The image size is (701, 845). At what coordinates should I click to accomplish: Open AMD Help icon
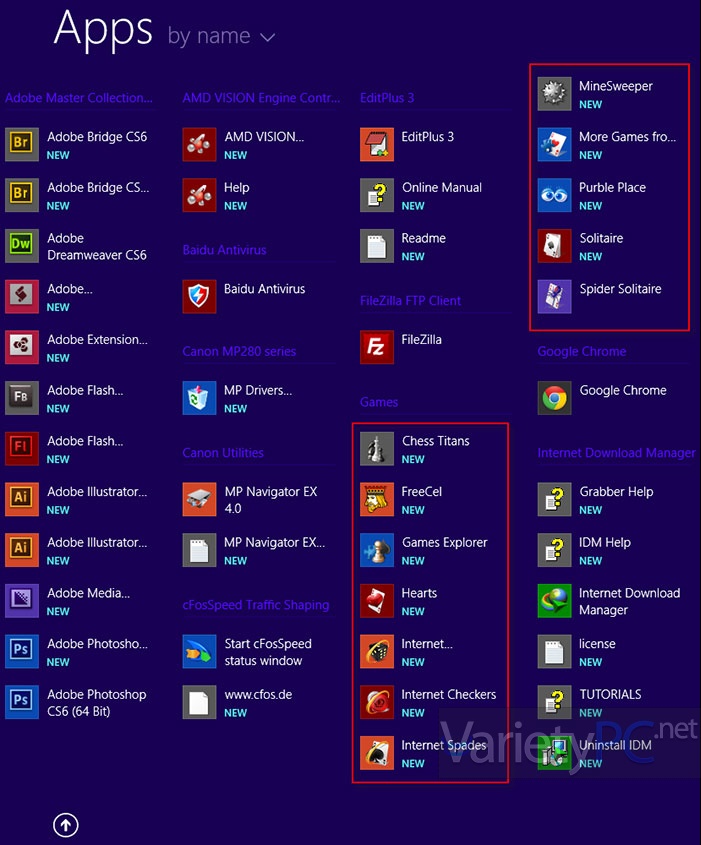(199, 195)
